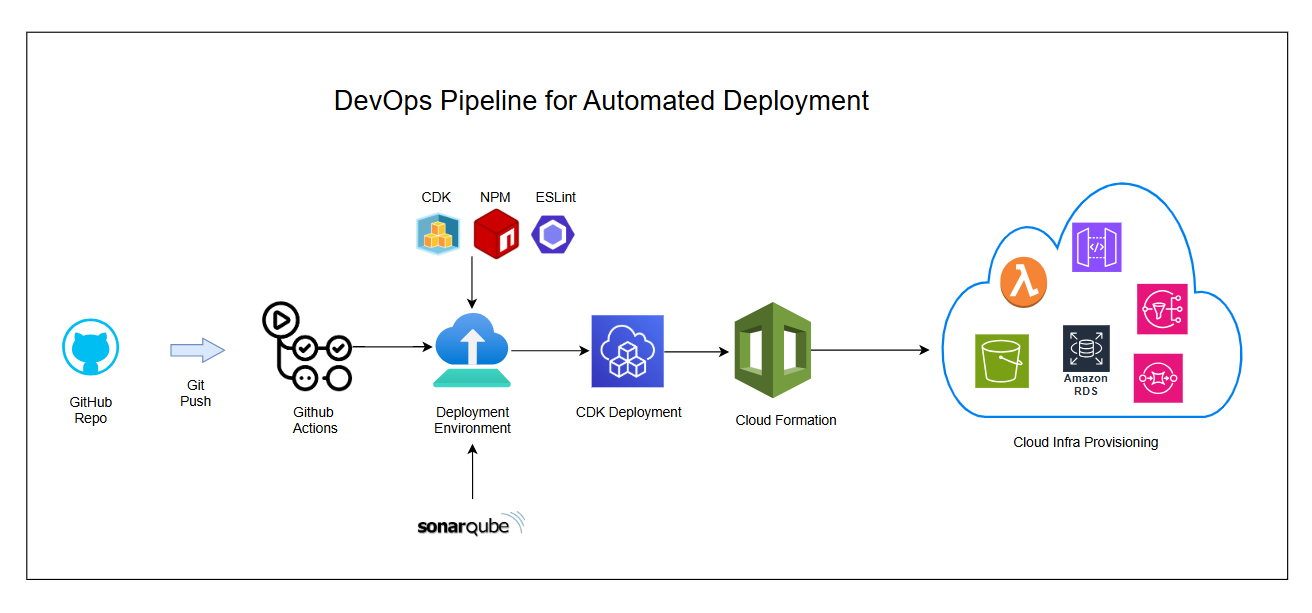Viewport: 1312px width, 613px height.
Task: Click the purple ESLint hexagon icon
Action: coord(553,233)
